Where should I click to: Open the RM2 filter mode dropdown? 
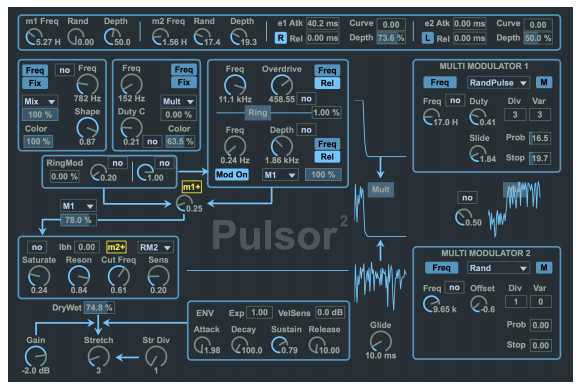155,247
